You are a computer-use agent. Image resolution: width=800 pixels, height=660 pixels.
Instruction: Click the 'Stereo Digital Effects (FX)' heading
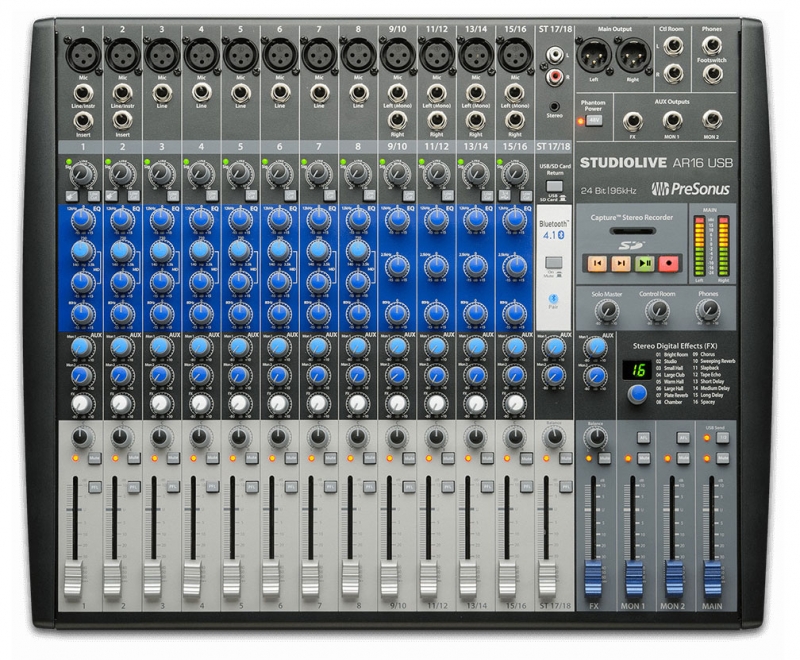click(675, 345)
